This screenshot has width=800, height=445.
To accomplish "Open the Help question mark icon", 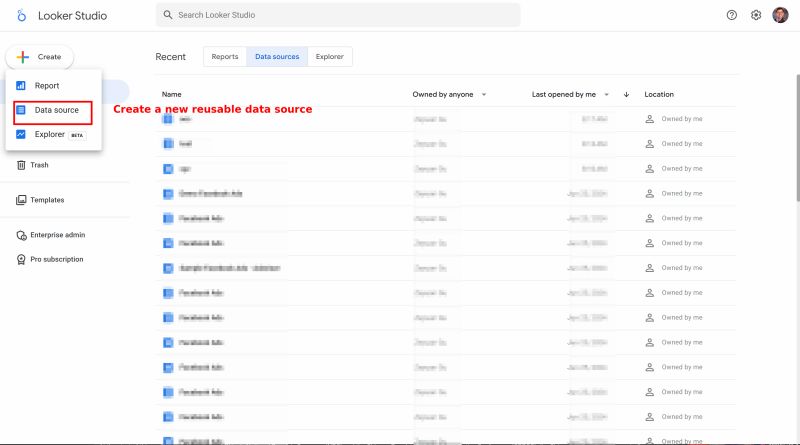I will pos(732,15).
